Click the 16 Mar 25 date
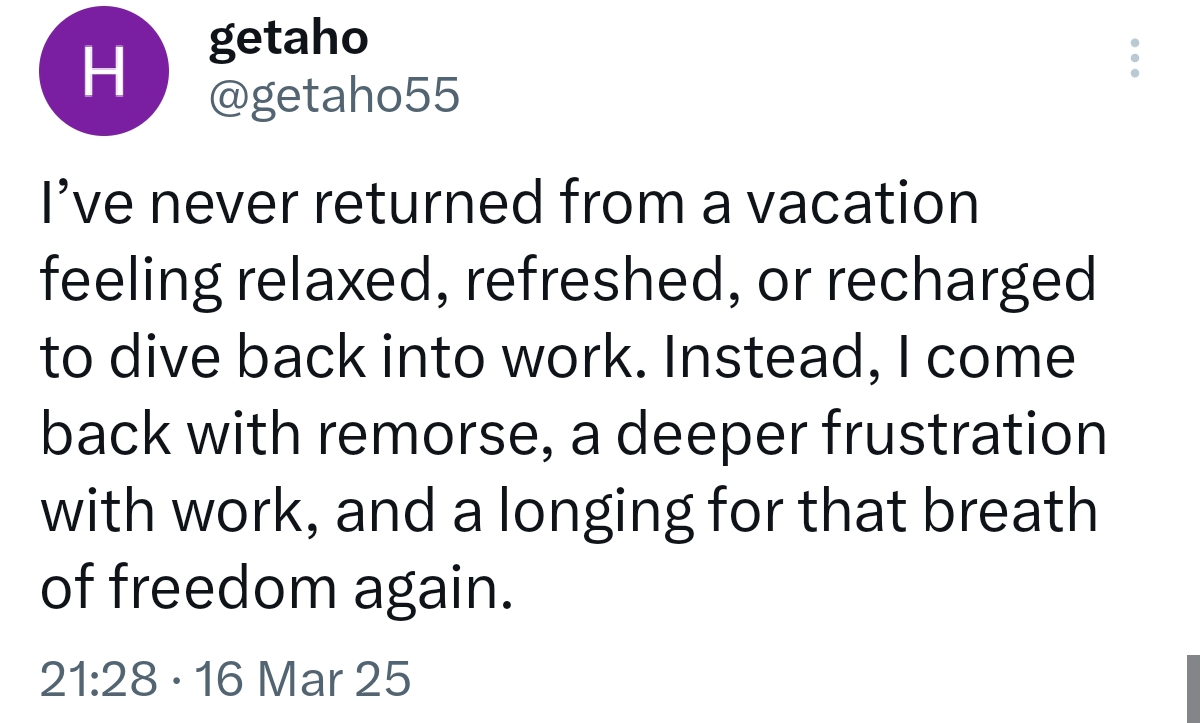Screen dimensions: 1200x723 tap(301, 680)
